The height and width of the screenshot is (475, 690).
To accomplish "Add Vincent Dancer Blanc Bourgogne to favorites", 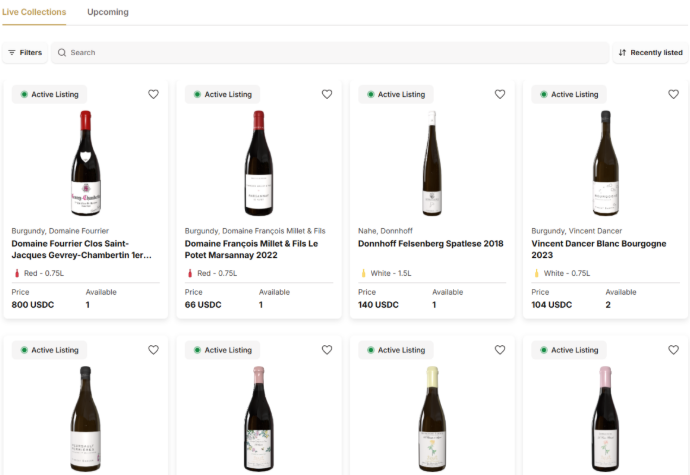I will pyautogui.click(x=673, y=94).
